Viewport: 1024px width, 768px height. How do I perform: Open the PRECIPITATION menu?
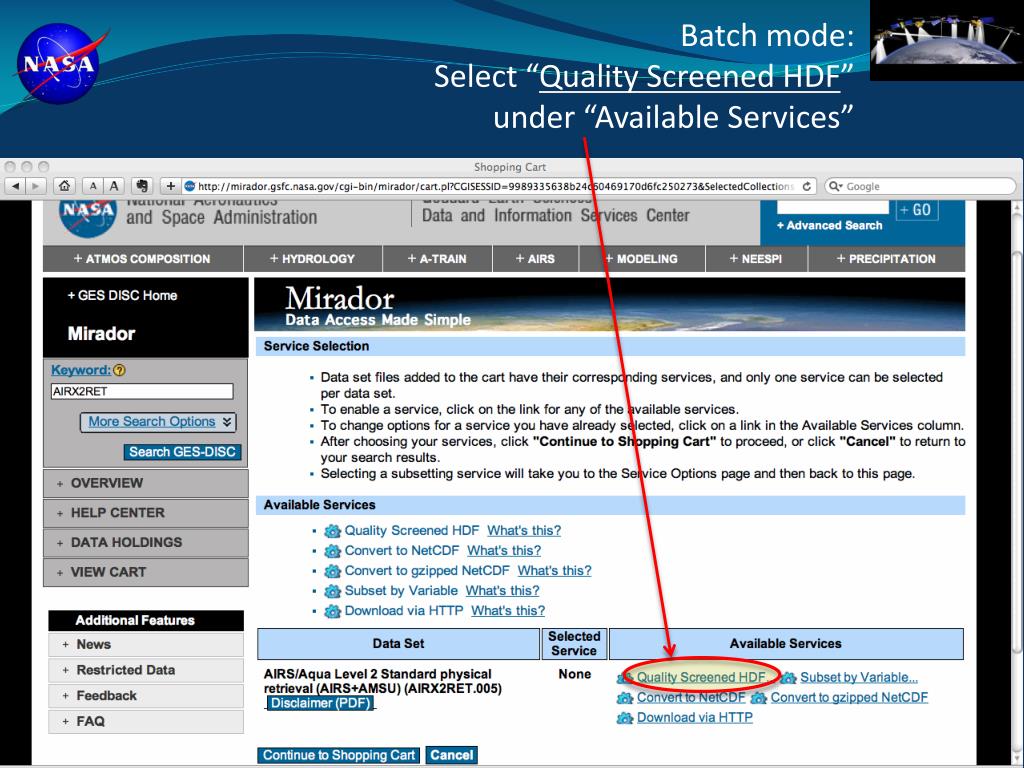click(886, 259)
